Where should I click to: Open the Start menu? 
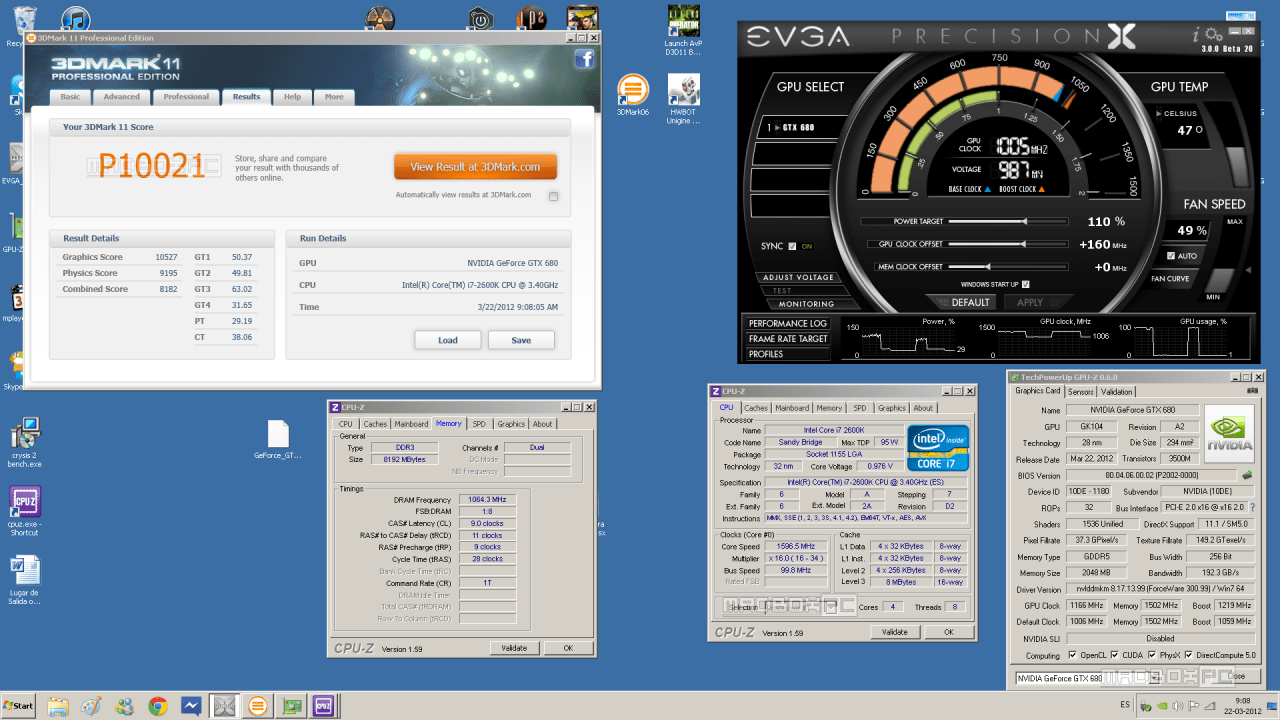[x=18, y=706]
